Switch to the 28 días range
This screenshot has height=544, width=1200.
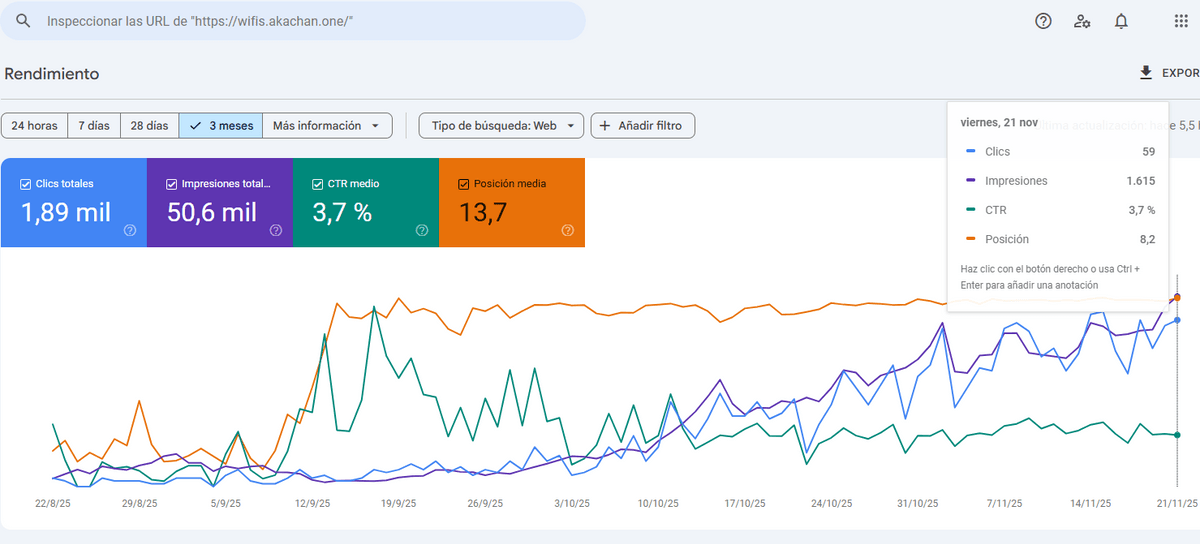[x=150, y=126]
